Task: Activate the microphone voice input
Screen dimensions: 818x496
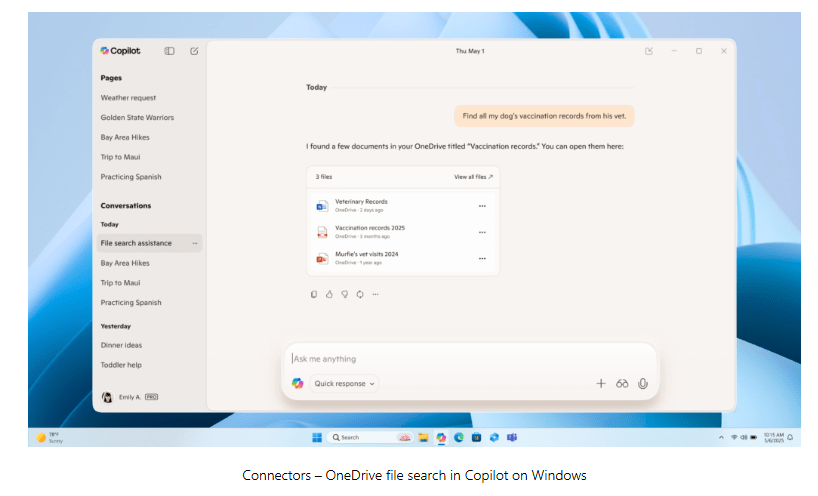Action: click(643, 383)
